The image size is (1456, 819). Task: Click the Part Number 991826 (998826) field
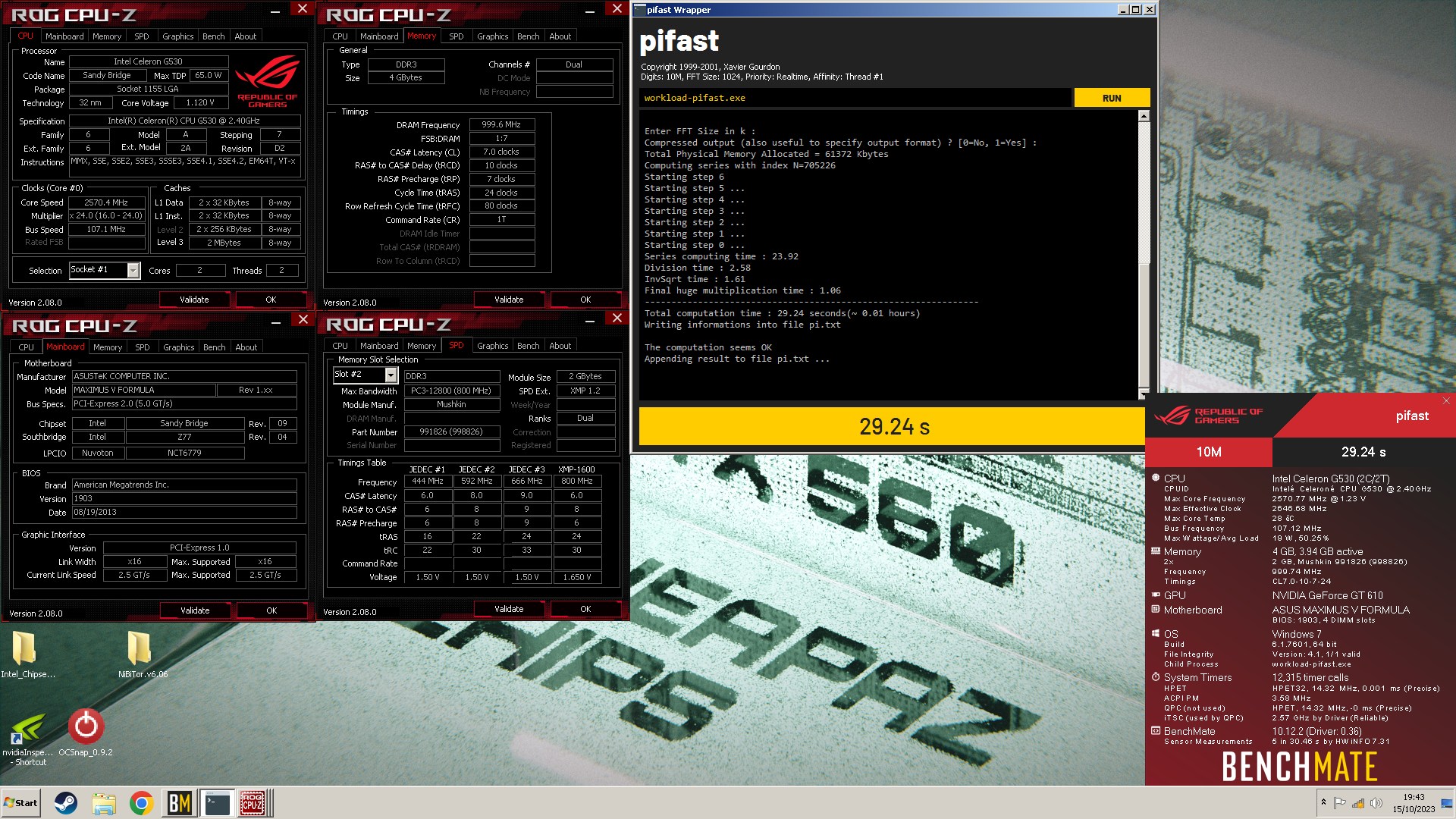[451, 432]
